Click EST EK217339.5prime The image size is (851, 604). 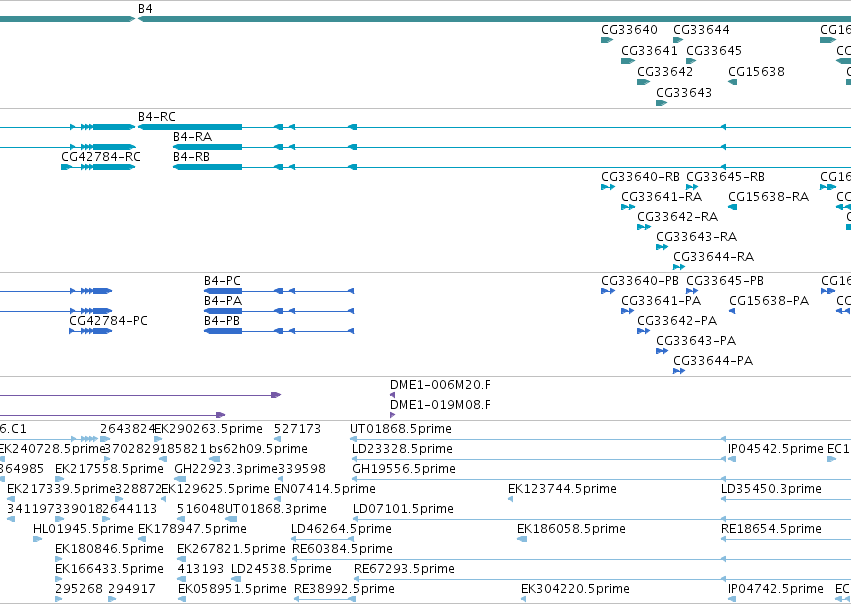coord(61,489)
